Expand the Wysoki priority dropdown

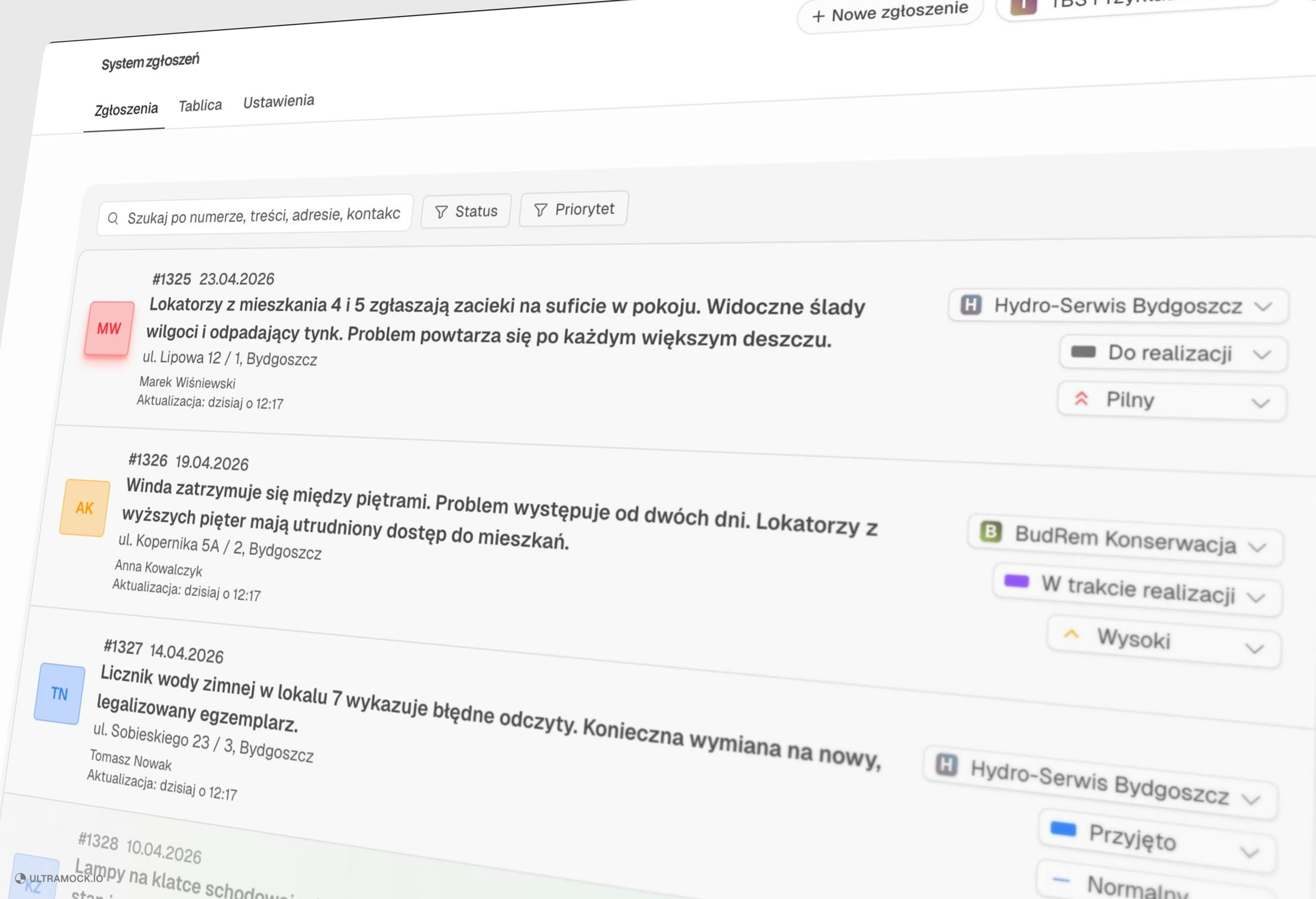coord(1164,641)
